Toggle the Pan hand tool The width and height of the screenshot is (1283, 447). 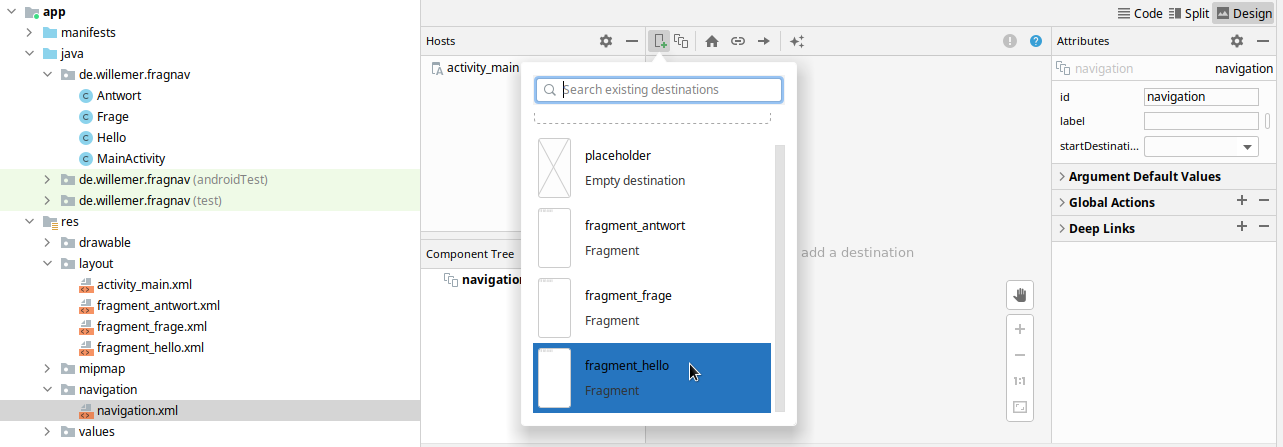[1020, 295]
